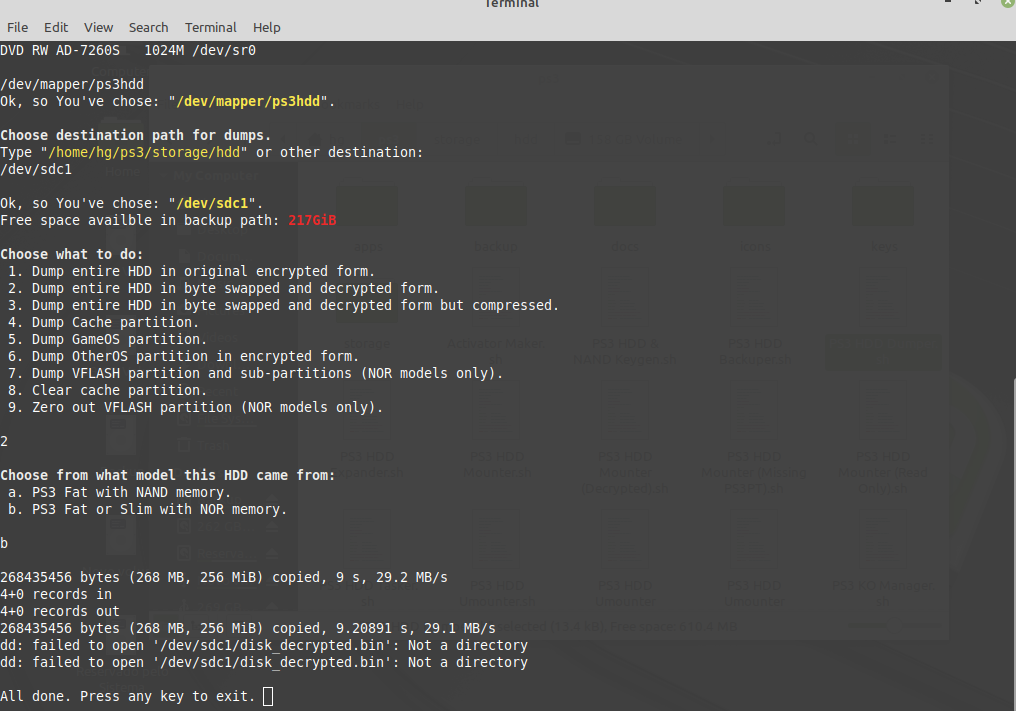The height and width of the screenshot is (711, 1016).
Task: Click option '1. Dump entire HDD in original encrypted form.'
Action: pyautogui.click(x=192, y=271)
